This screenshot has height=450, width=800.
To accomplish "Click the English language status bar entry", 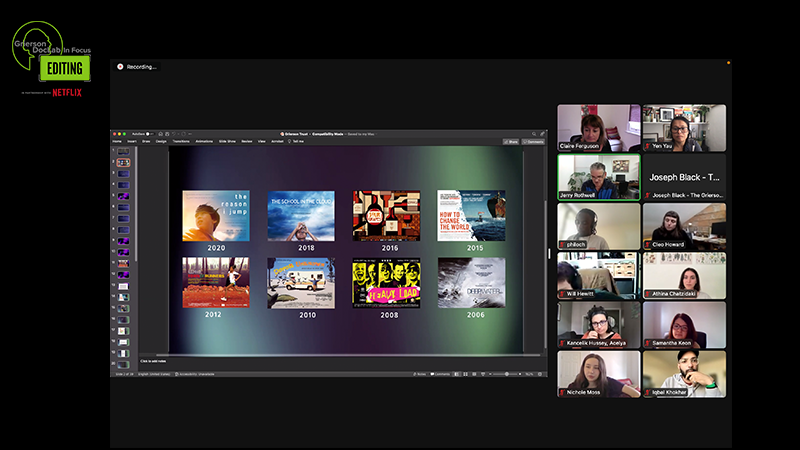I will tap(154, 374).
